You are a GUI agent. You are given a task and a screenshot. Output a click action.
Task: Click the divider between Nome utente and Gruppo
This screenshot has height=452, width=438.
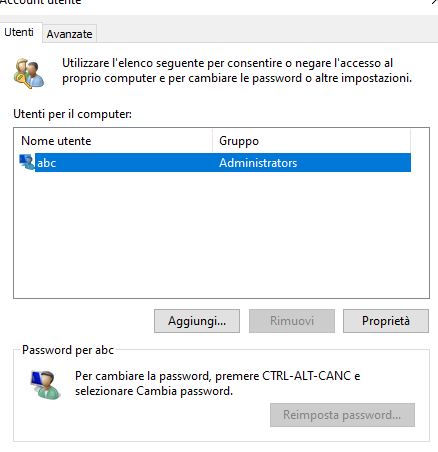coord(212,141)
